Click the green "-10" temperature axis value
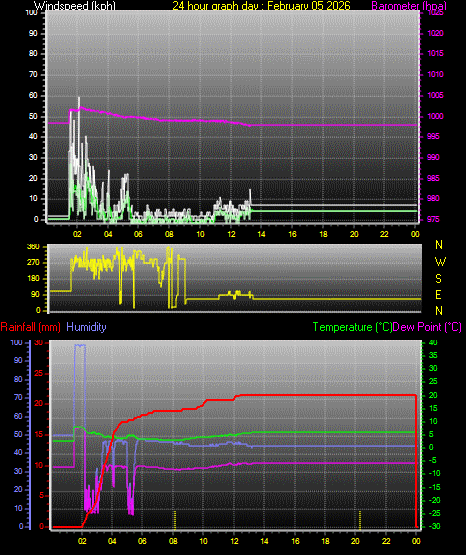Viewport: 466px width, 555px height. pyautogui.click(x=435, y=474)
